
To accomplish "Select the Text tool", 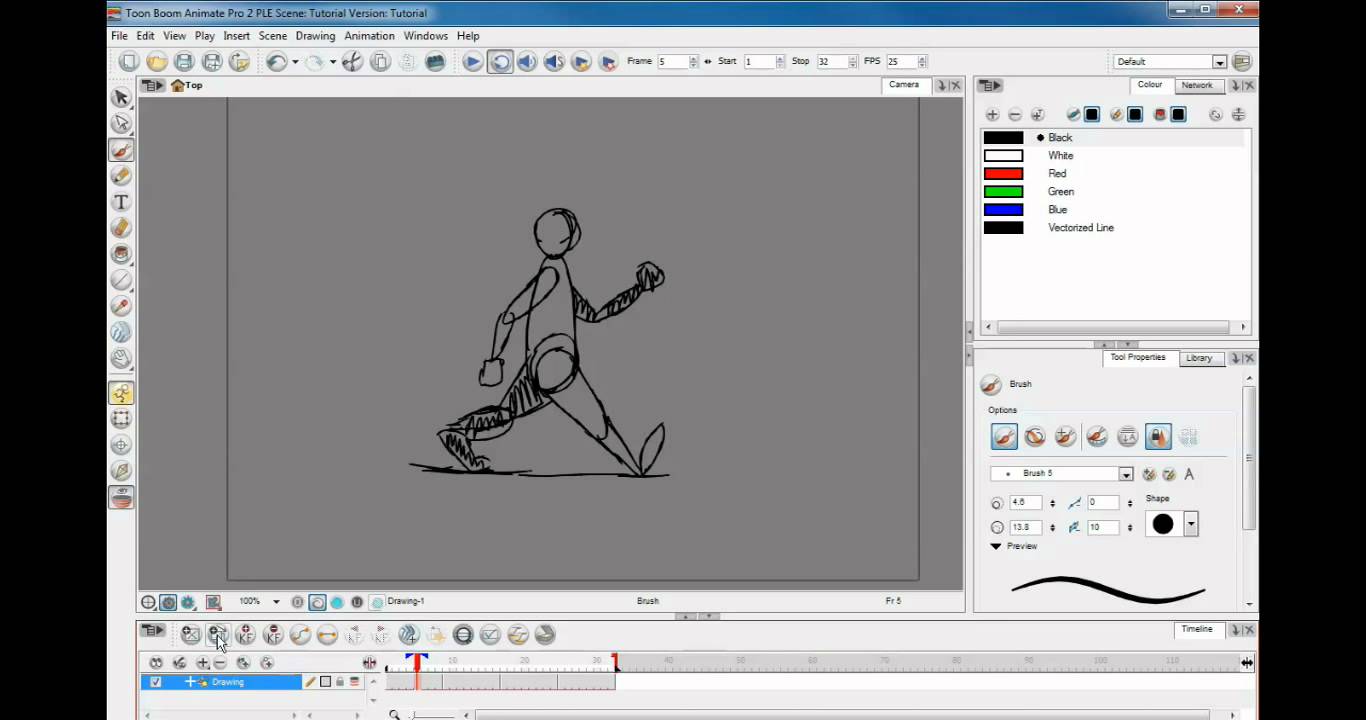I will 121,202.
